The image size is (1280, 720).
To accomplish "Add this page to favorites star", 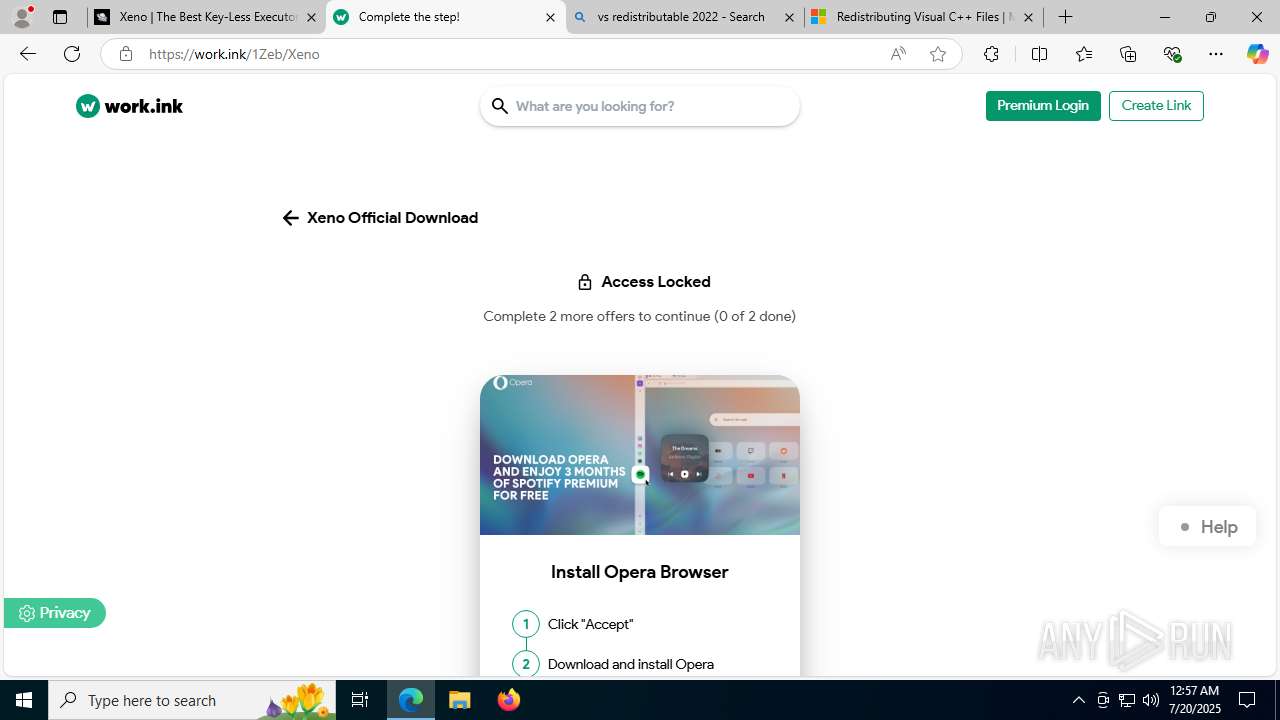I will [x=938, y=54].
